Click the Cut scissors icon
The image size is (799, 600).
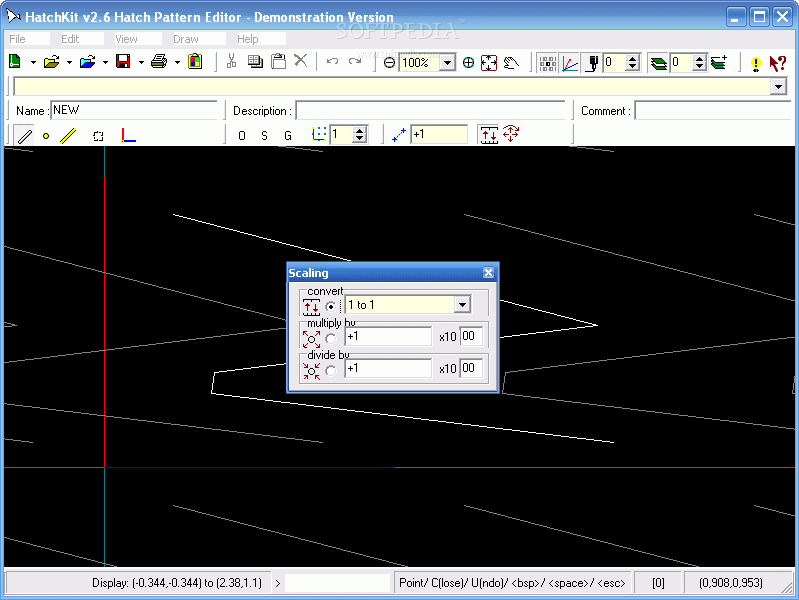click(231, 61)
